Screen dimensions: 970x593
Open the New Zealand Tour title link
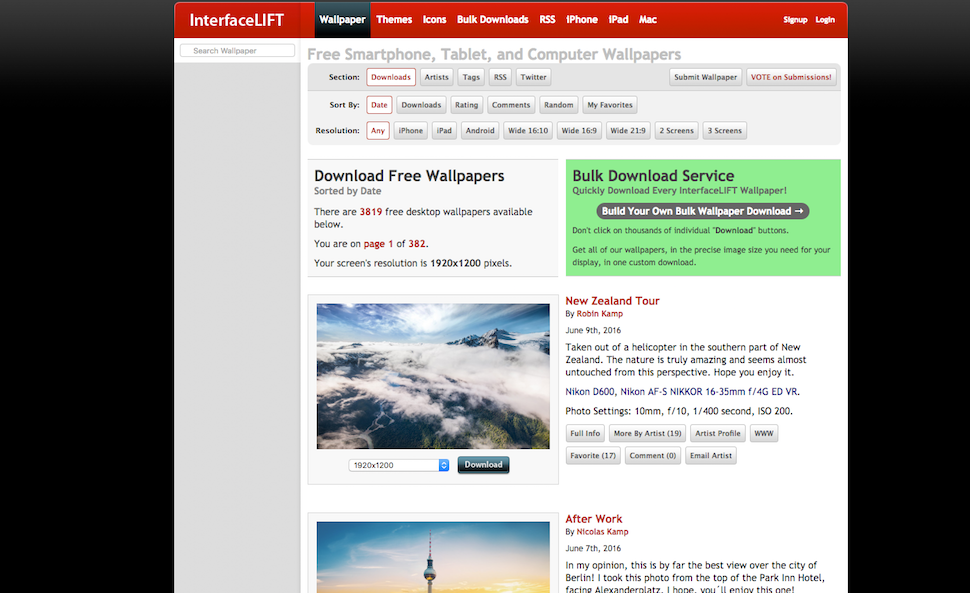(612, 301)
